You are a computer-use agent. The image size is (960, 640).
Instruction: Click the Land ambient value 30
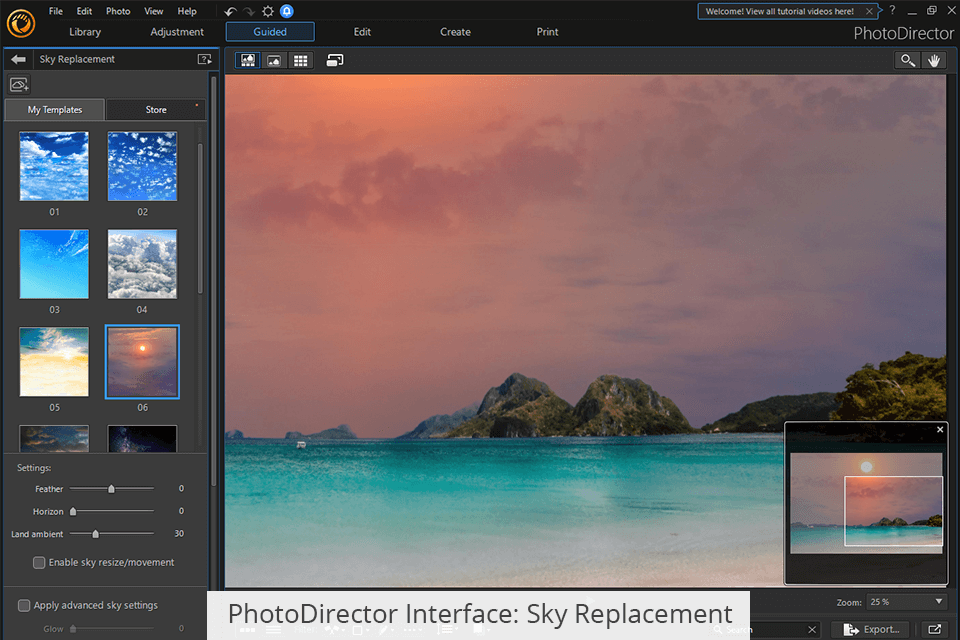[179, 533]
